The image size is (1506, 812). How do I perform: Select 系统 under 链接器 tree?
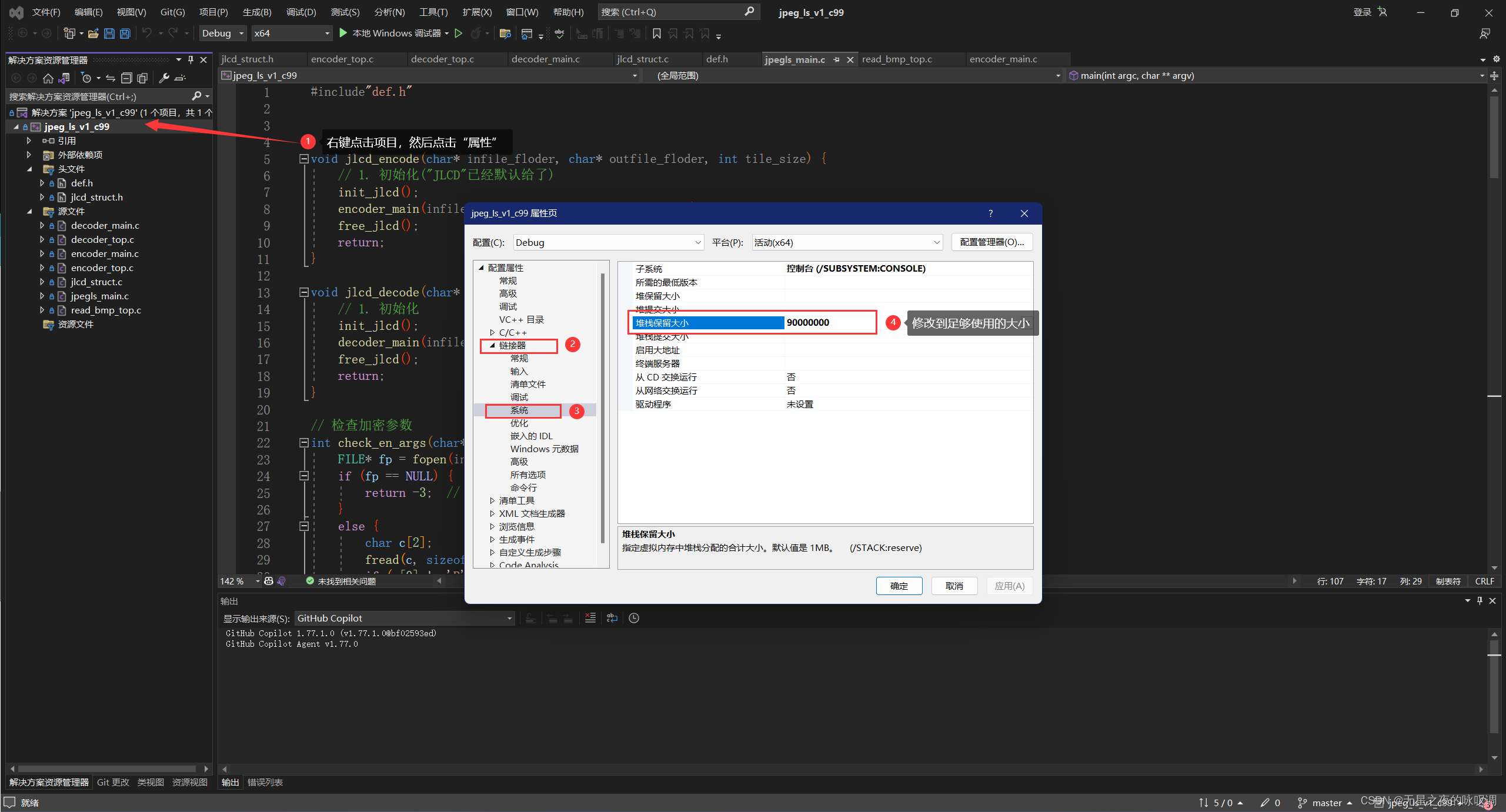519,410
